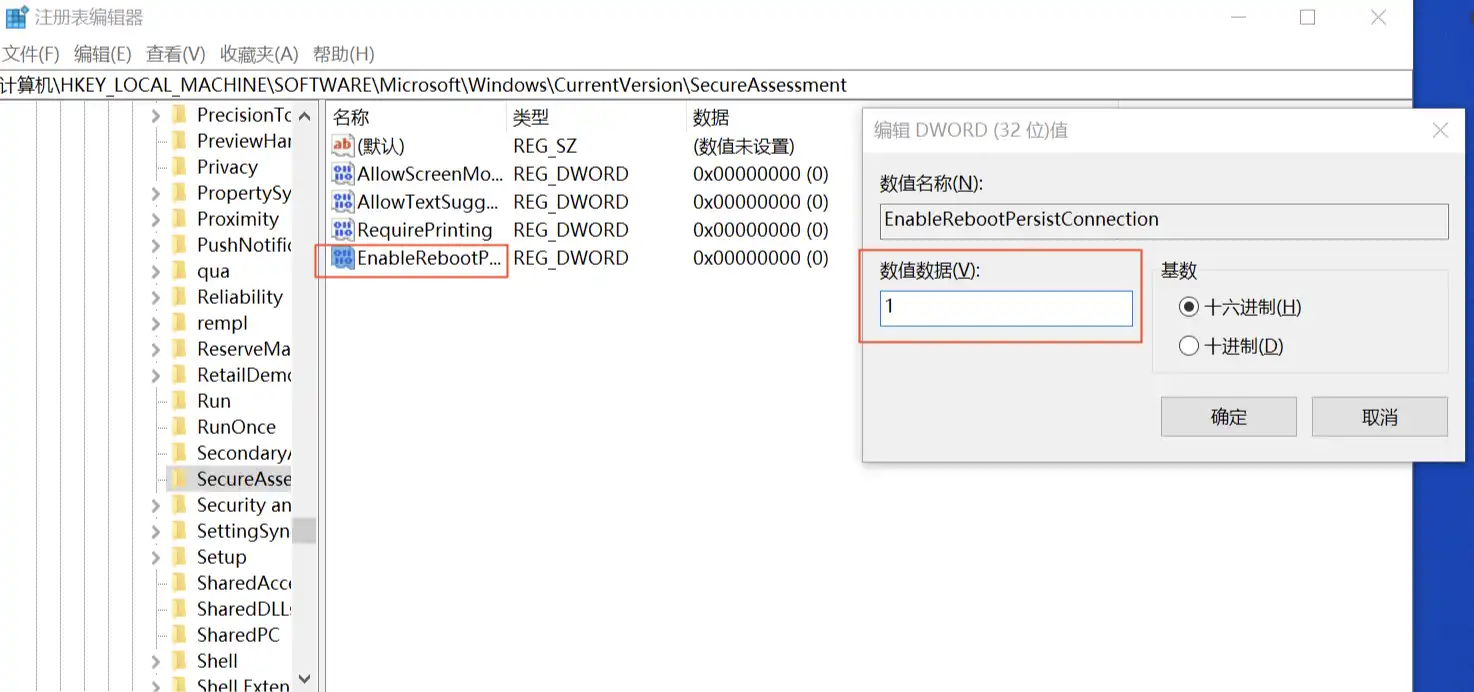This screenshot has height=692, width=1474.
Task: Click the tree scrollbar up arrow
Action: click(305, 116)
